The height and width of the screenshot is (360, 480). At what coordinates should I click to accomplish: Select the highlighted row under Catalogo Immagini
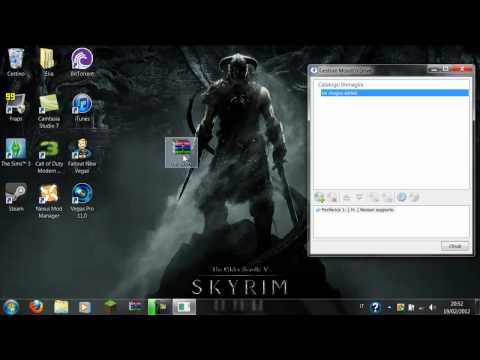pos(395,93)
